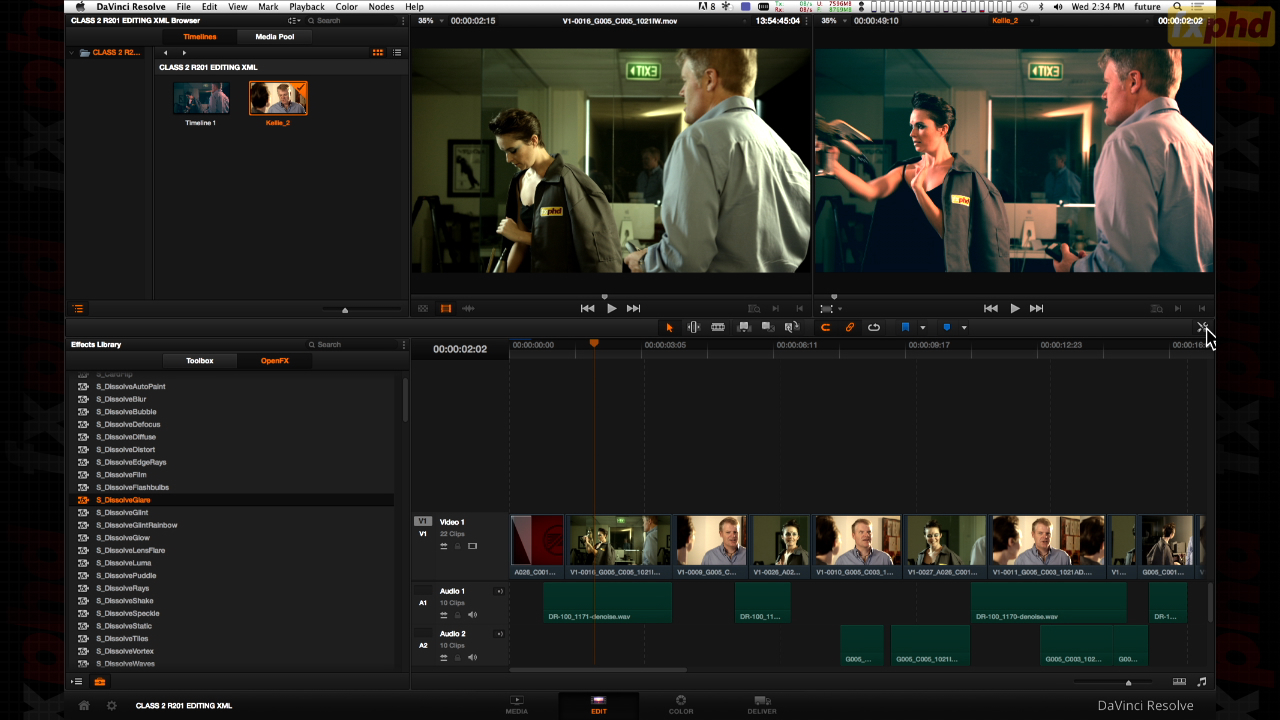The height and width of the screenshot is (720, 1280).
Task: Jump to previous clip in source viewer
Action: tap(588, 308)
